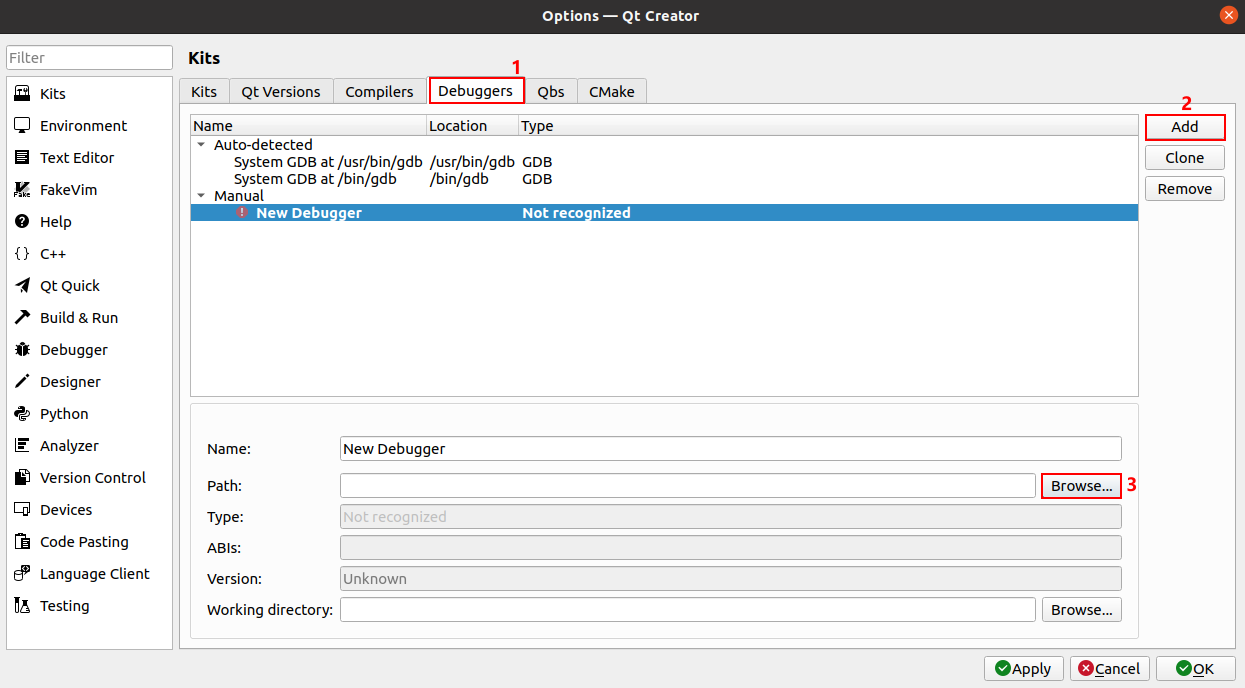Click the Type field showing Not recognized
Viewport: 1245px width, 688px height.
tap(731, 517)
